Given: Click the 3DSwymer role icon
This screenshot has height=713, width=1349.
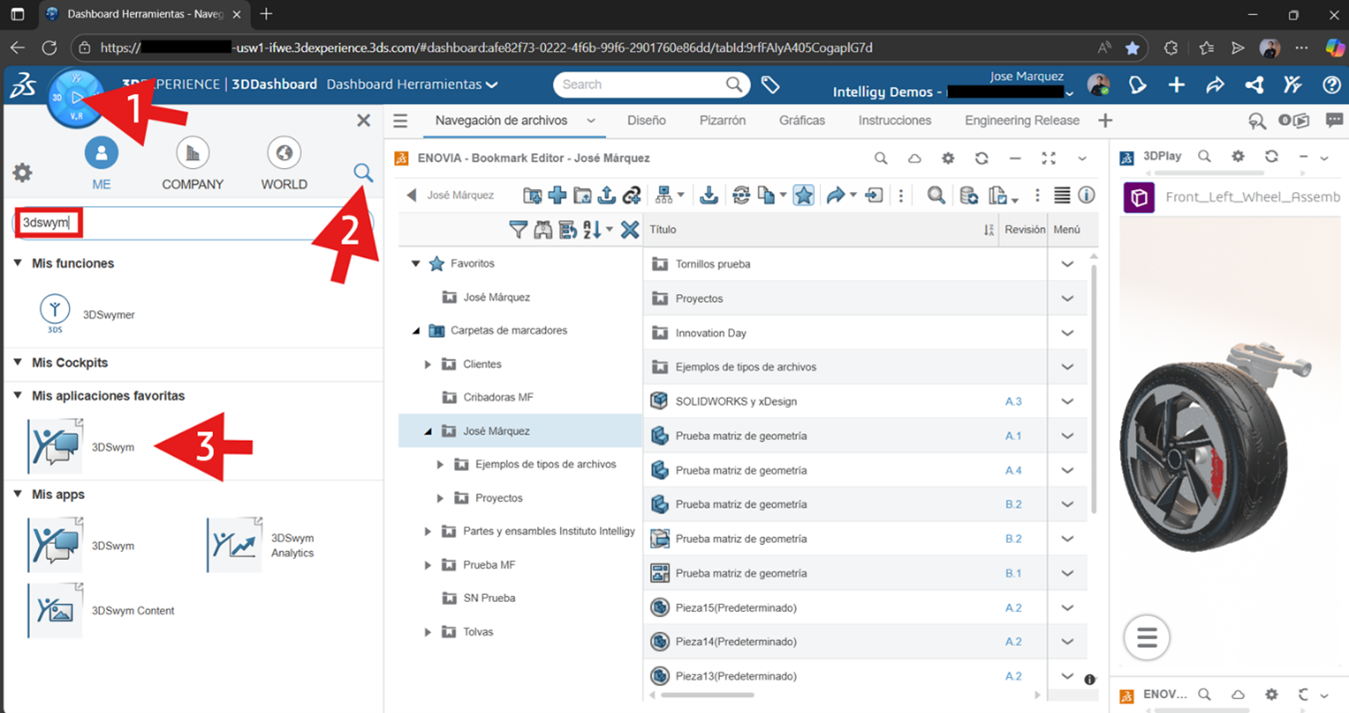Looking at the screenshot, I should [x=55, y=313].
